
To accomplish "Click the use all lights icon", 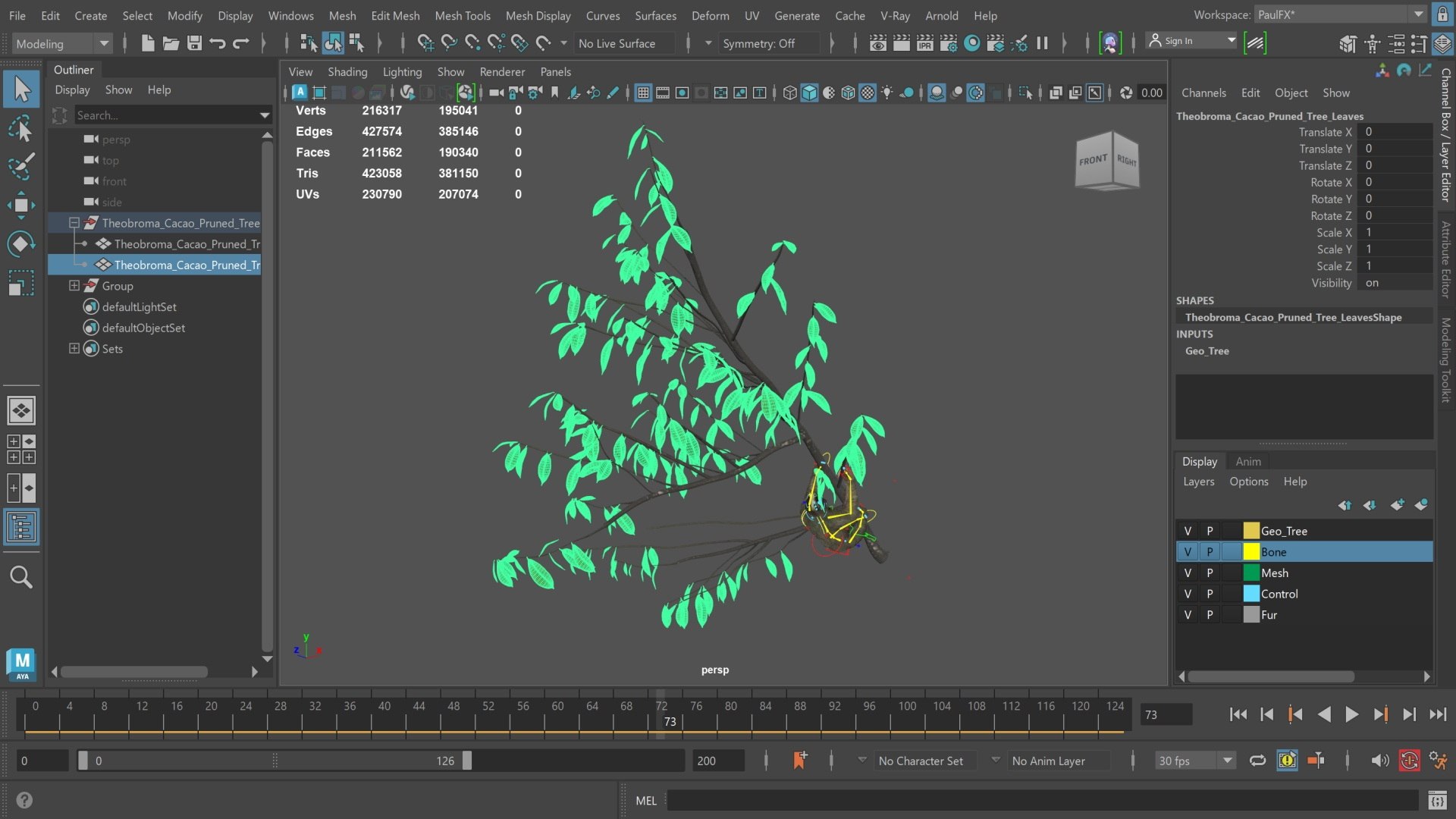I will (x=886, y=93).
